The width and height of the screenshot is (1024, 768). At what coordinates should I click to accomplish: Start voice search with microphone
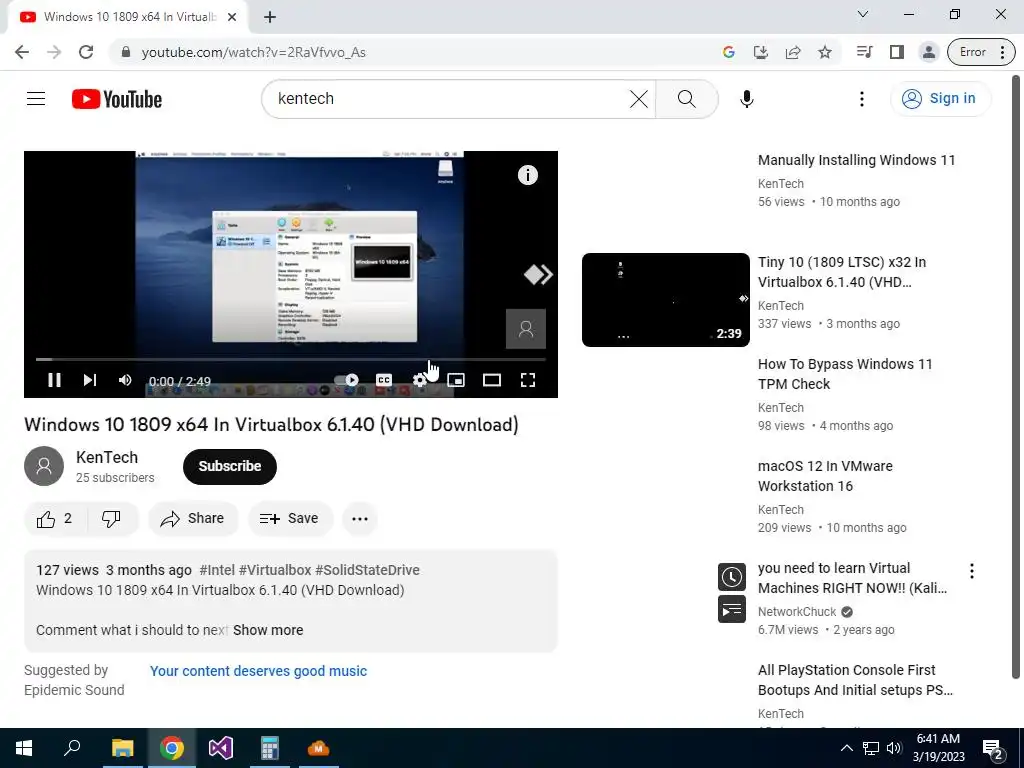(746, 99)
